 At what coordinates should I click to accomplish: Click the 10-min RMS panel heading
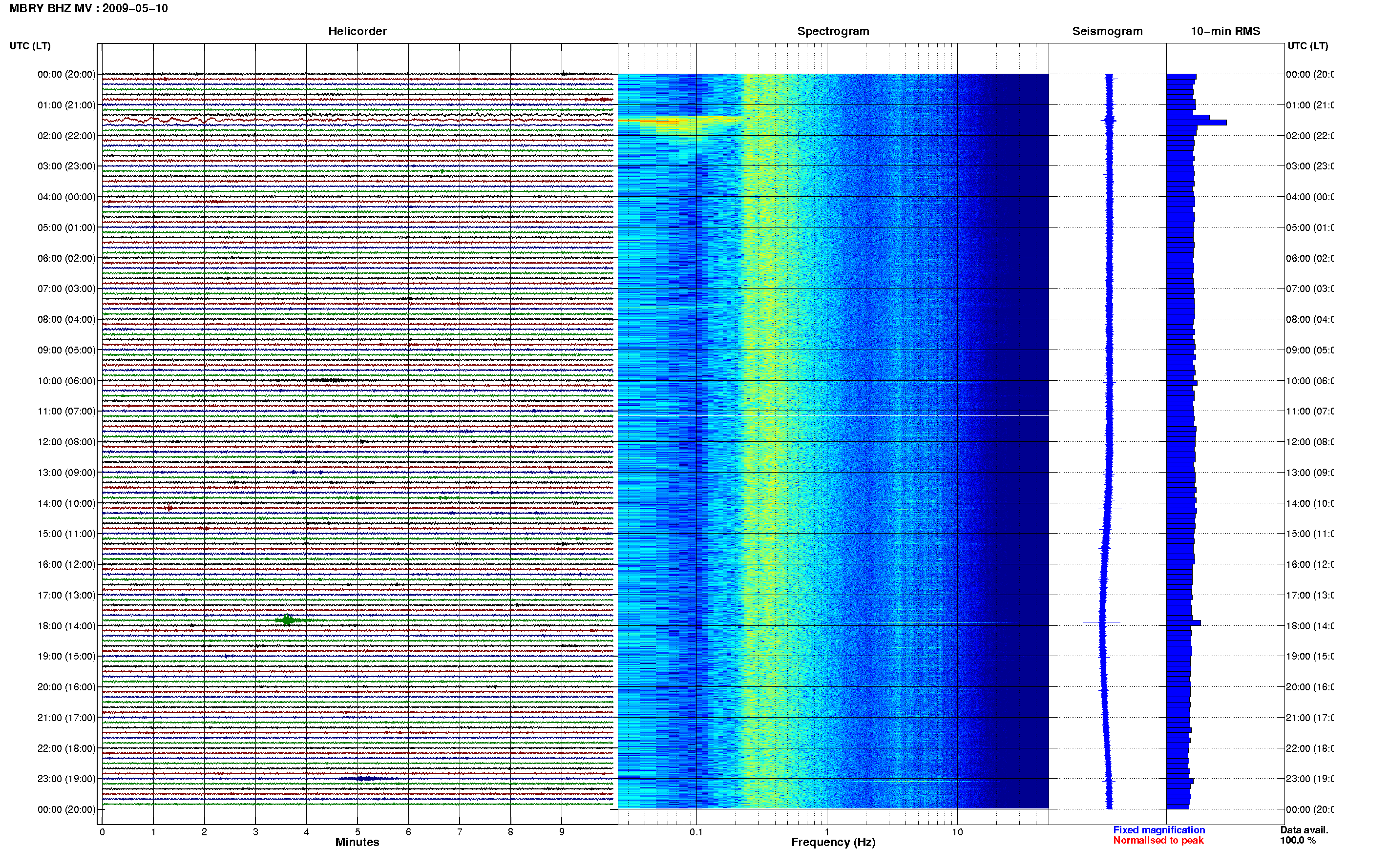tap(1225, 32)
